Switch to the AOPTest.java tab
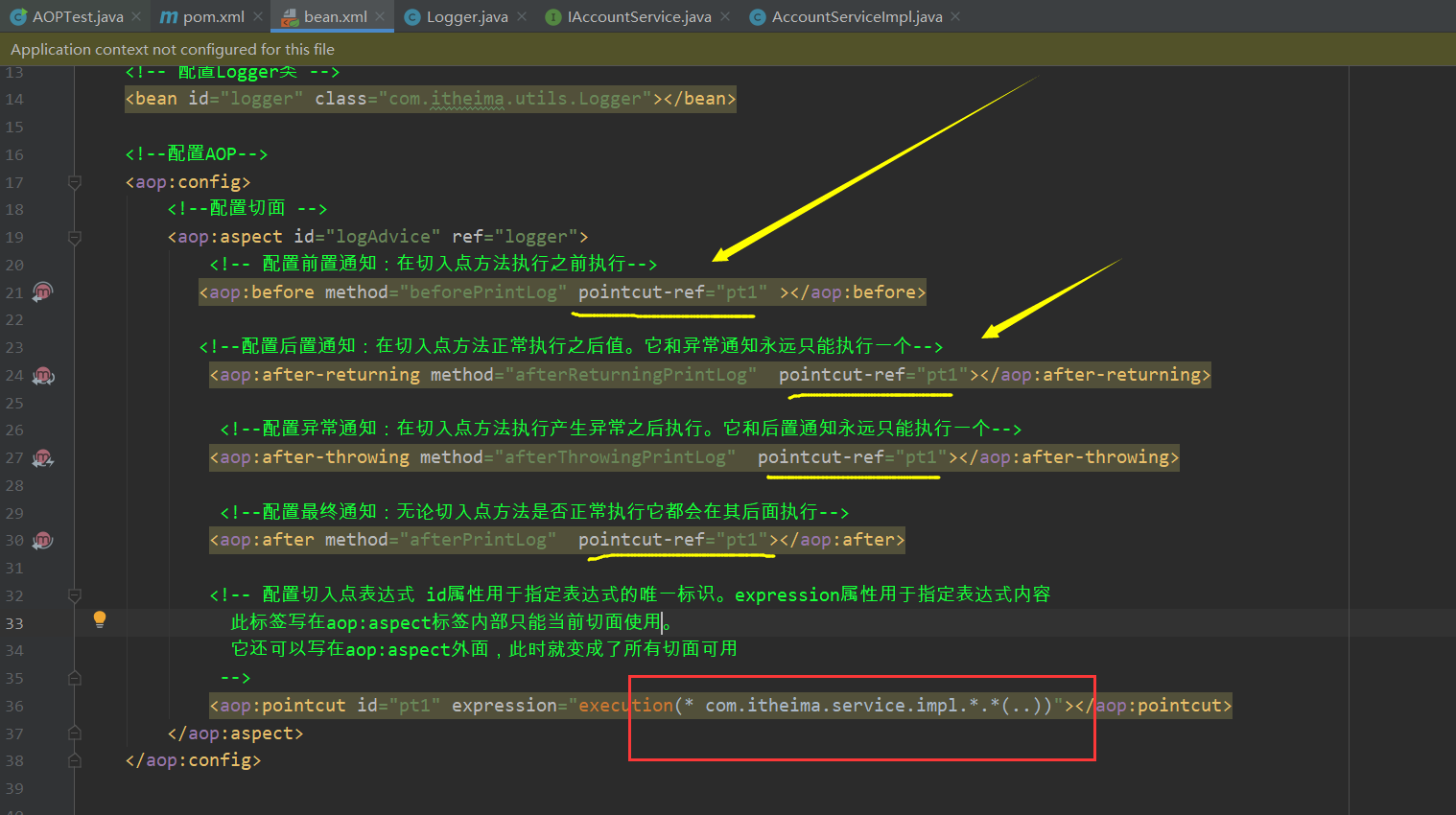The height and width of the screenshot is (815, 1456). pyautogui.click(x=78, y=16)
